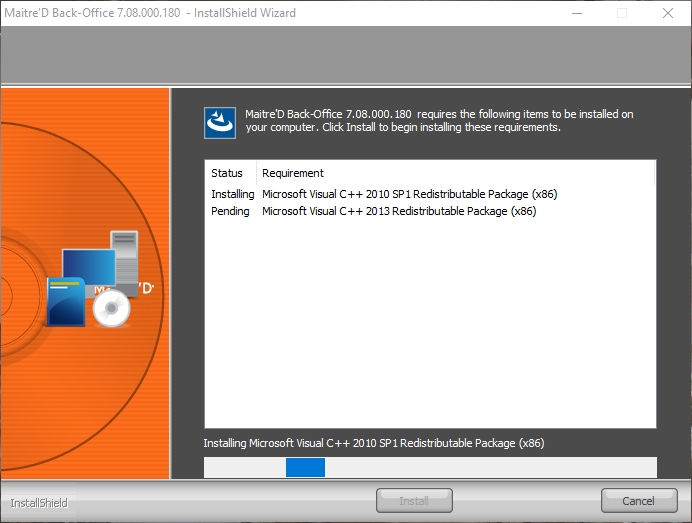Screen dimensions: 692x523
Task: Click the monitor graphic in the banner
Action: [x=88, y=268]
